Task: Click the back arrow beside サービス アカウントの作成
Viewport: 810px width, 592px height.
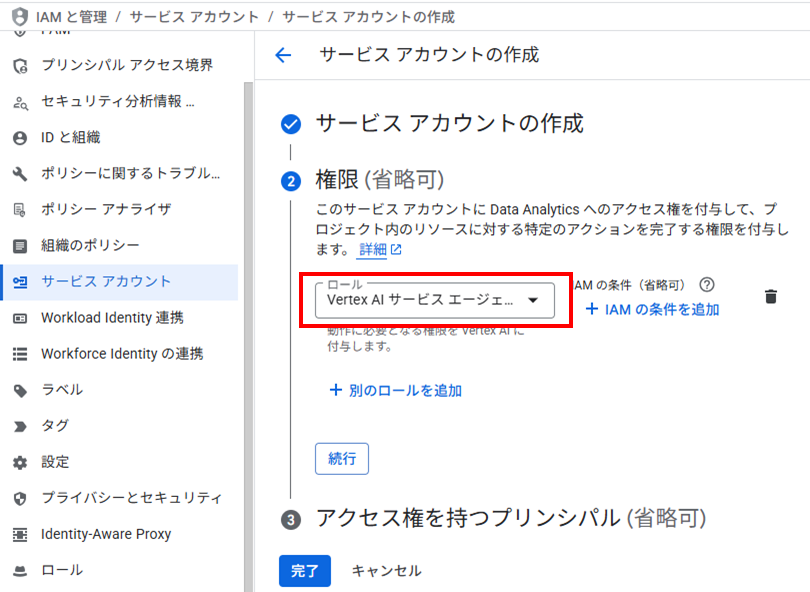Action: [283, 55]
